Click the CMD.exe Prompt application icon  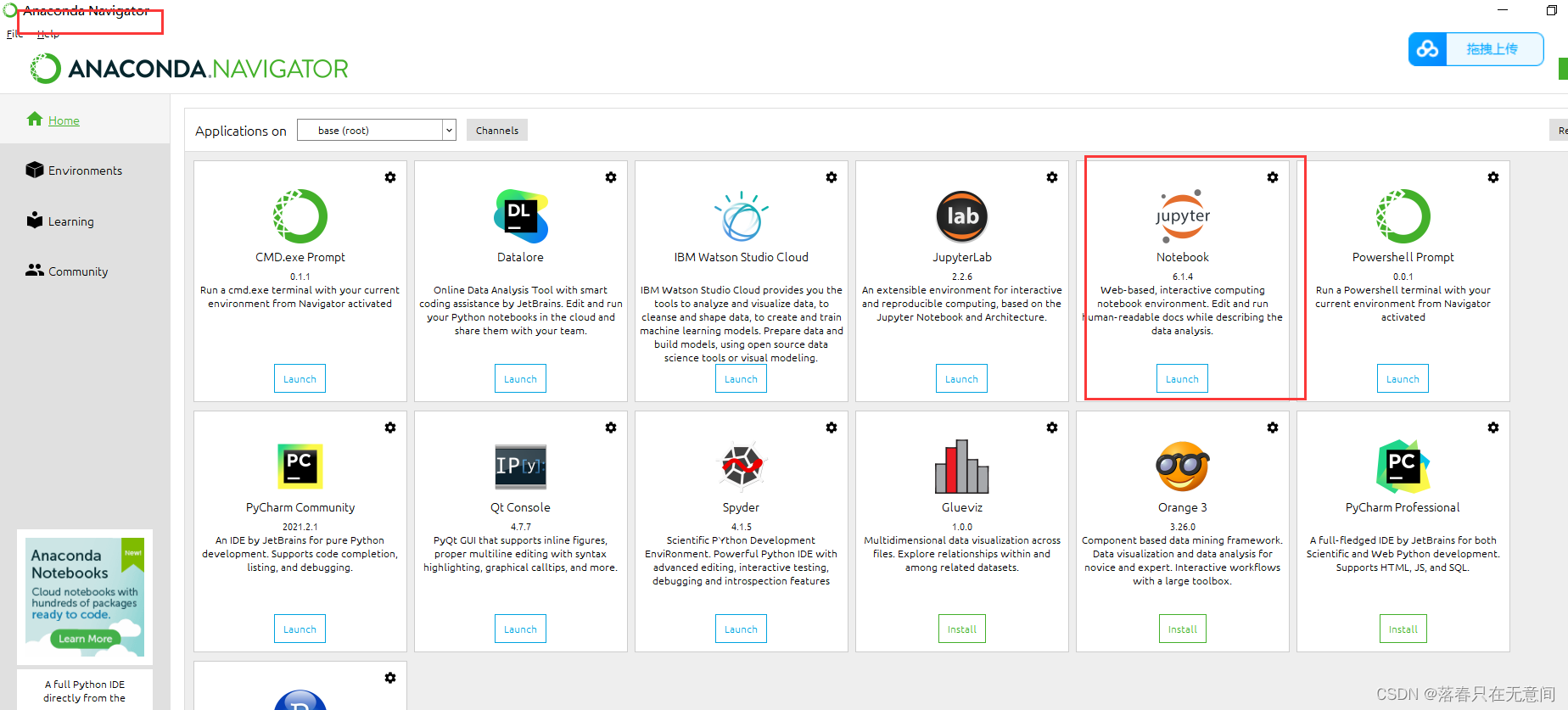(x=300, y=216)
